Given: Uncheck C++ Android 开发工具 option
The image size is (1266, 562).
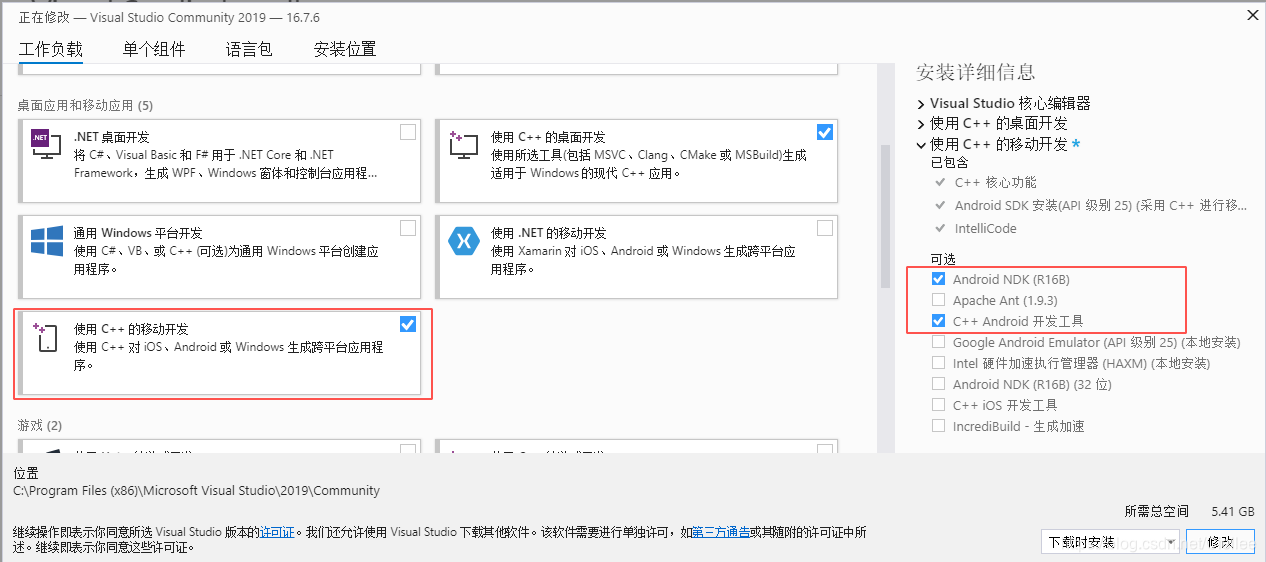Looking at the screenshot, I should 938,321.
